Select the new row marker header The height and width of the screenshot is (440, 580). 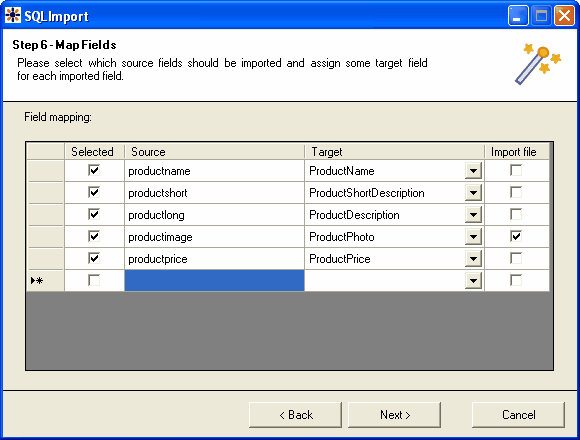click(46, 281)
